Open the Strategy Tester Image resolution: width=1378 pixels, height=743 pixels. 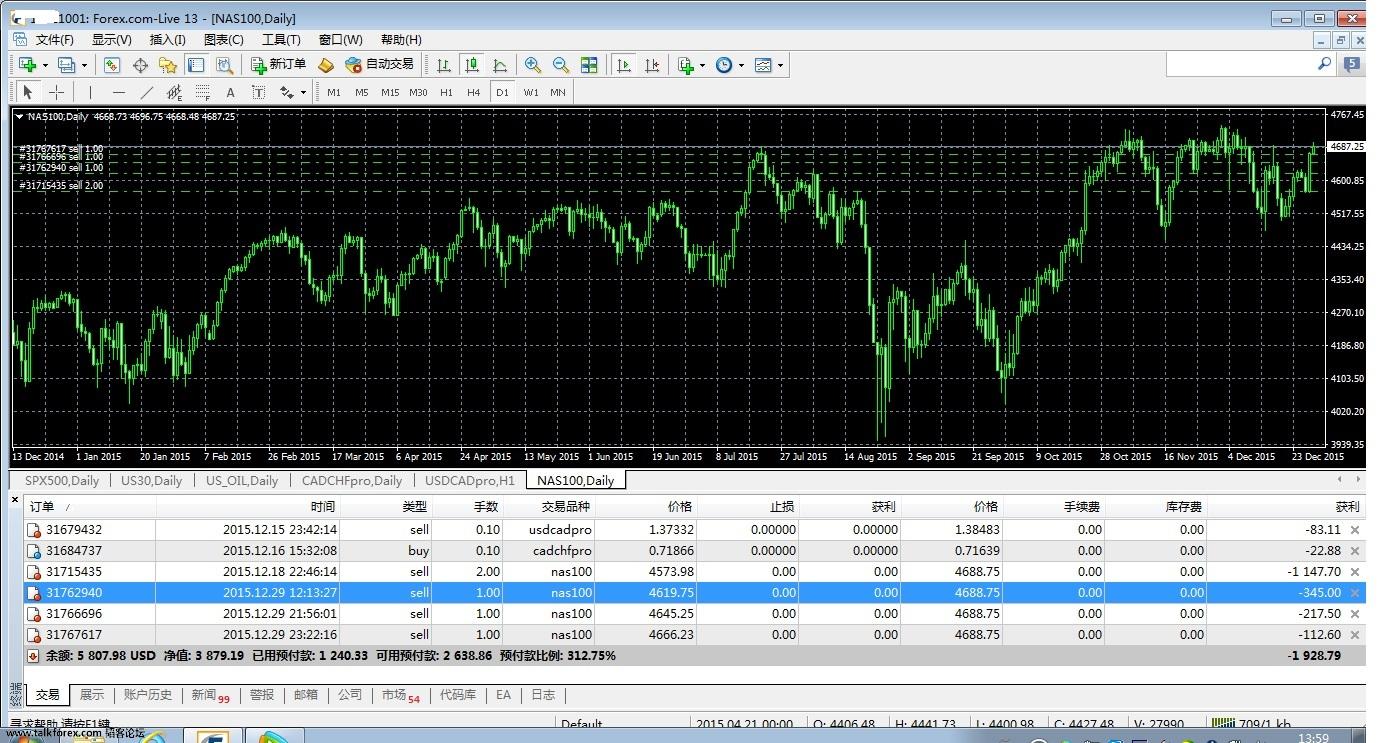[x=224, y=65]
